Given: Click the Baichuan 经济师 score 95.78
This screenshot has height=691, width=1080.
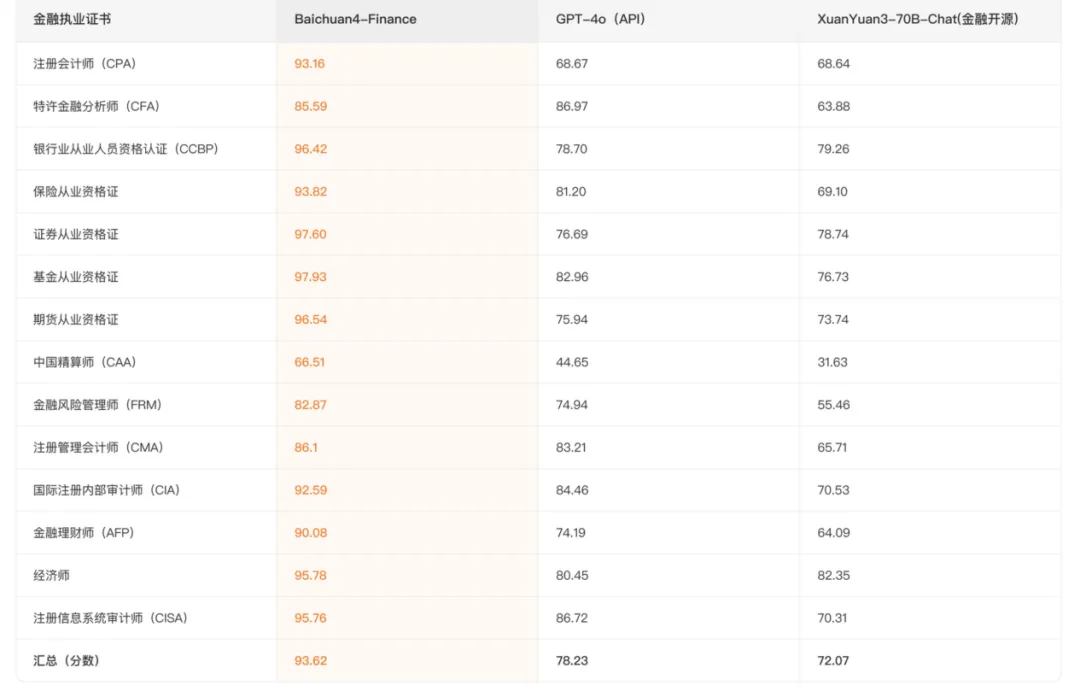Looking at the screenshot, I should tap(311, 576).
